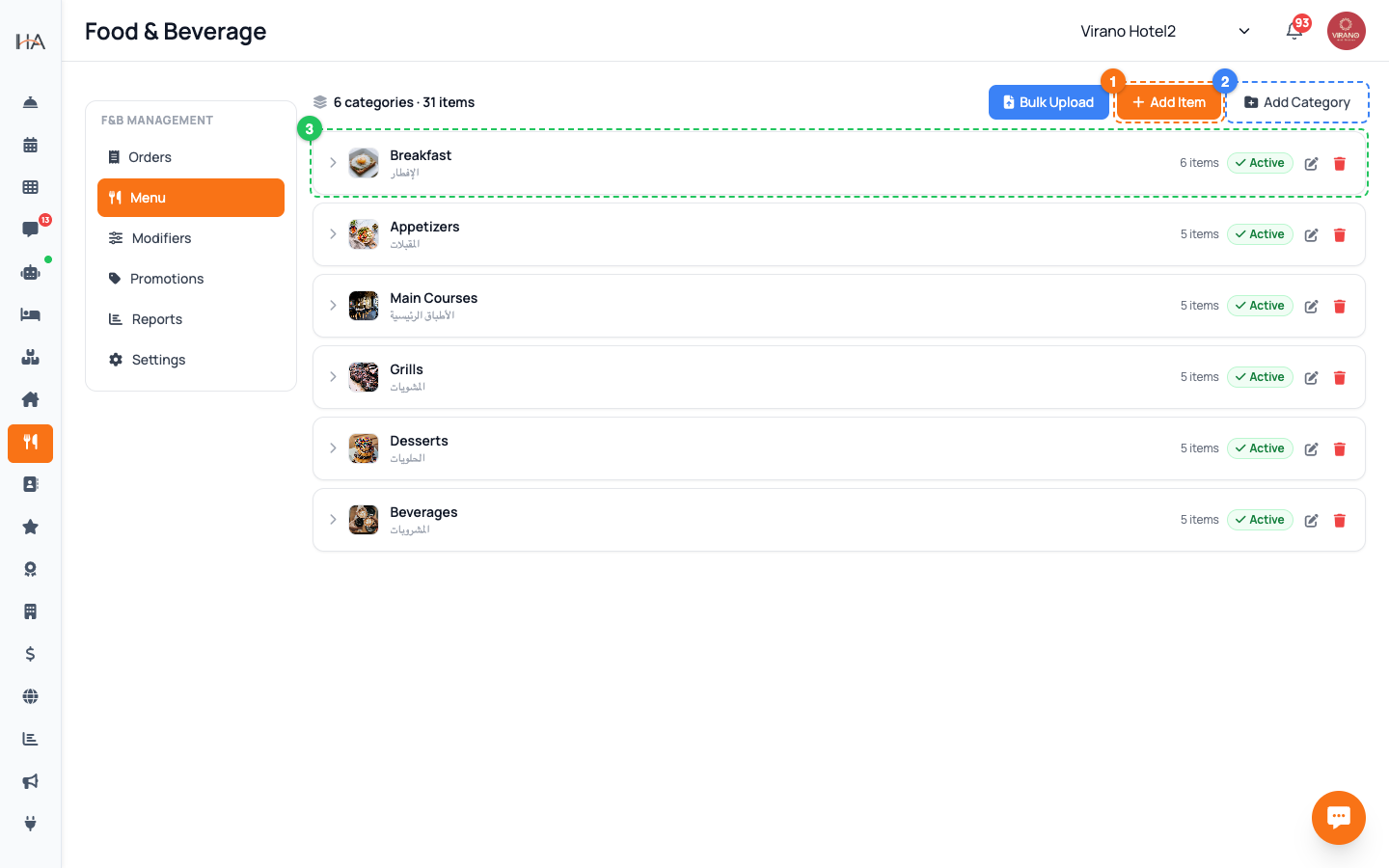Open the chat messages sidebar icon
This screenshot has height=868, width=1389.
(31, 230)
